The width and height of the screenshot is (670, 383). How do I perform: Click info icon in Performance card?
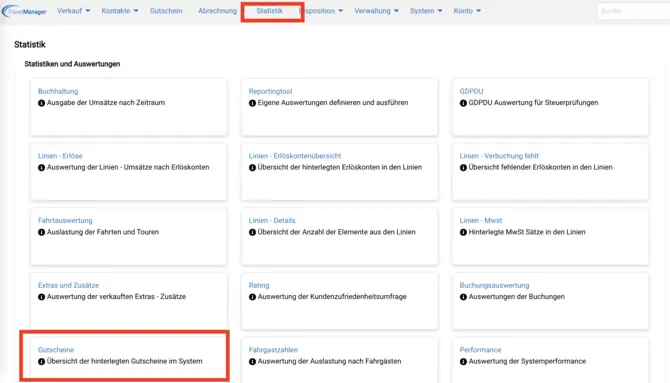(463, 361)
